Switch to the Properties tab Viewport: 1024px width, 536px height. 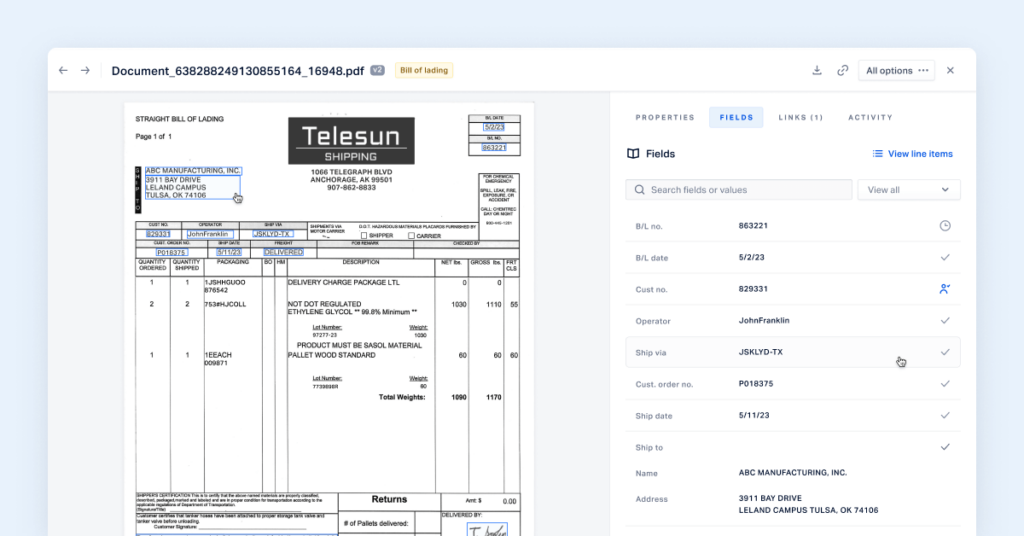tap(665, 118)
